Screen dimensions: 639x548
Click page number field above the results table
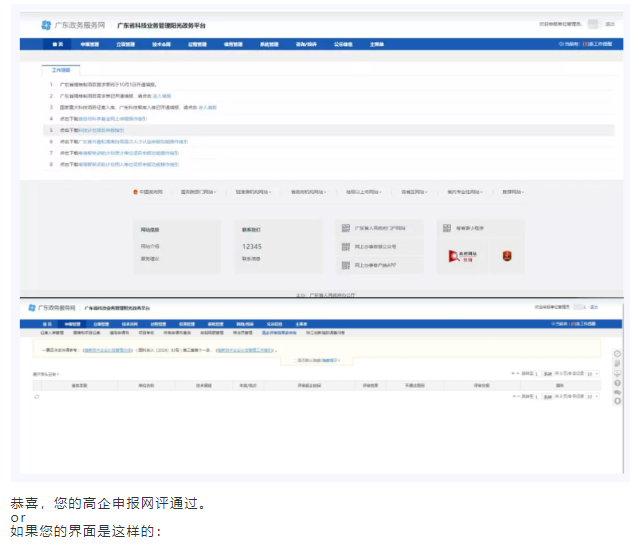pyautogui.click(x=537, y=374)
